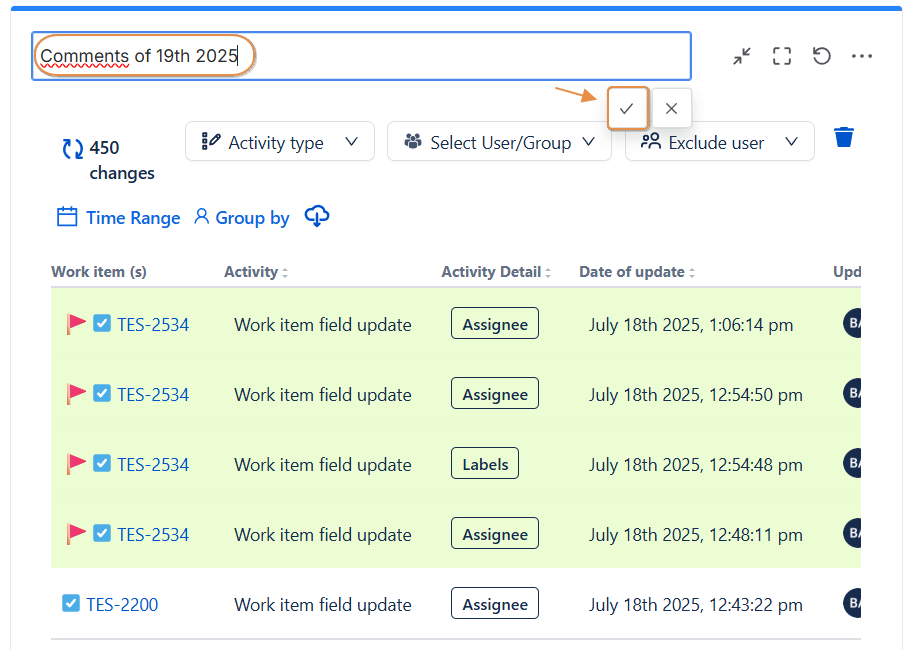Click the blue trash delete icon

pyautogui.click(x=844, y=137)
